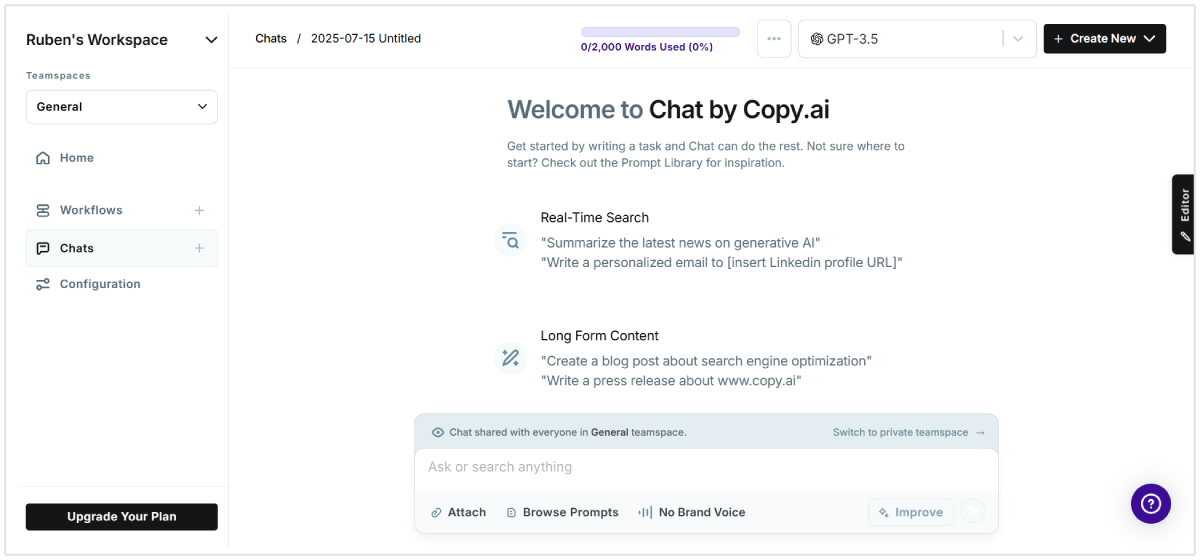
Task: Click the Long Form Content pencil icon
Action: point(511,358)
